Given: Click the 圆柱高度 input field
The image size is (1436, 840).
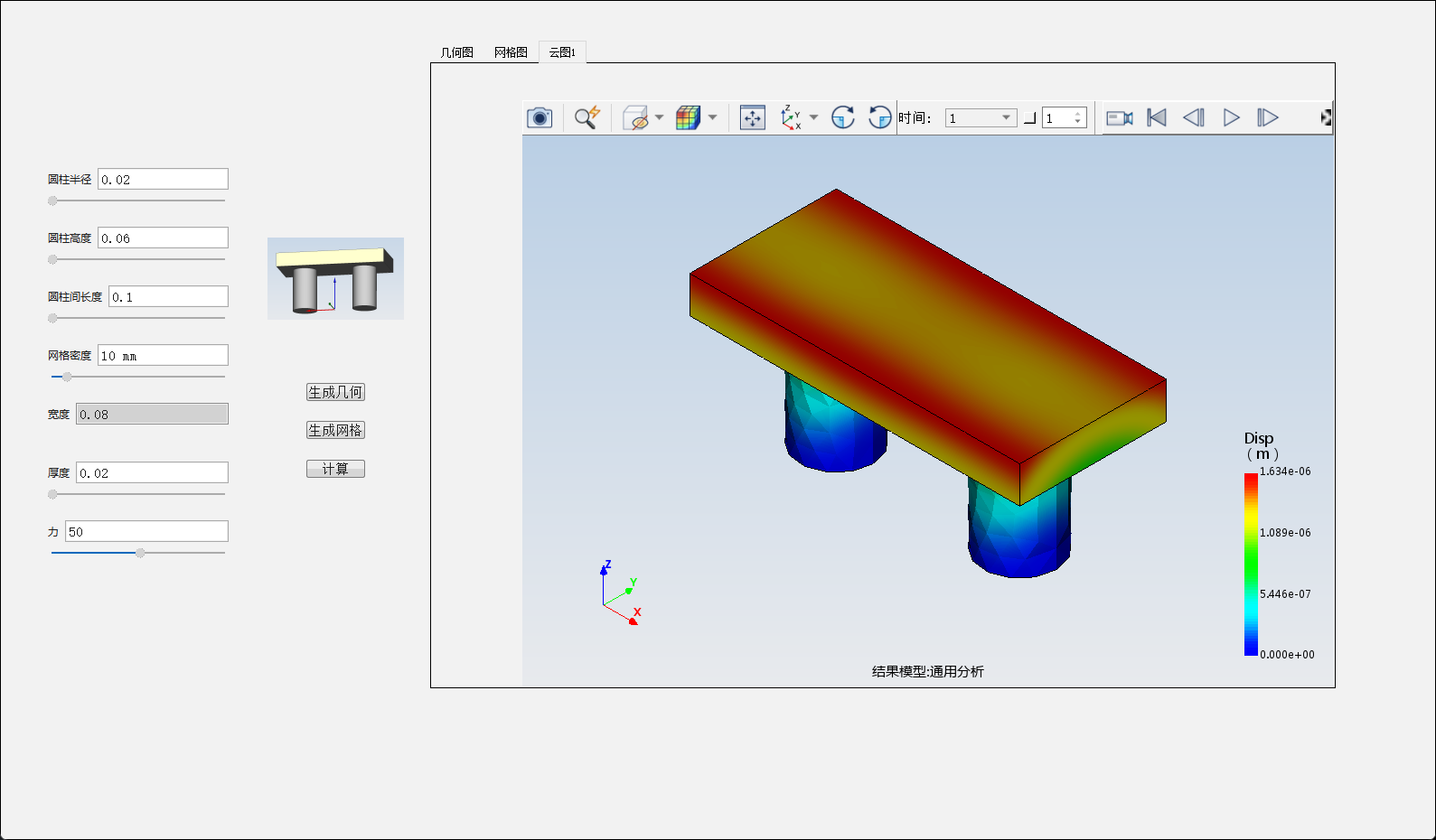Looking at the screenshot, I should pyautogui.click(x=163, y=238).
